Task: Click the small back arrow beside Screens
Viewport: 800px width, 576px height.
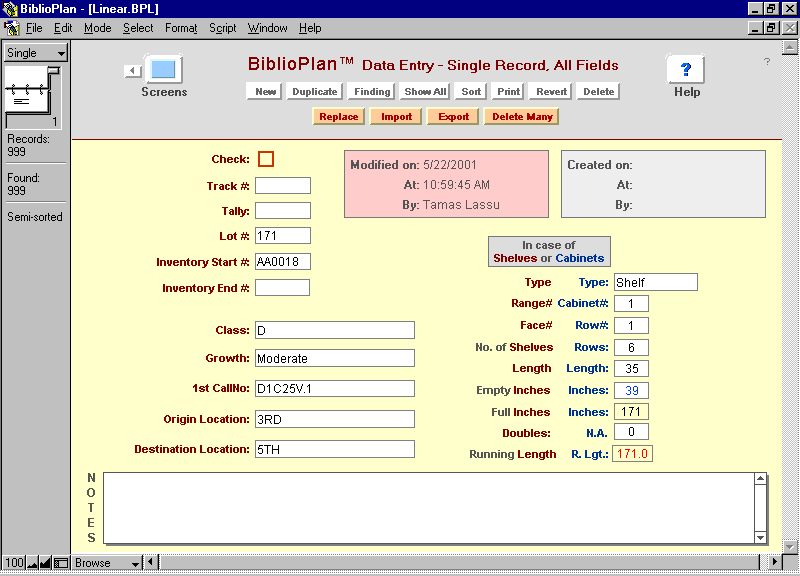Action: tap(133, 70)
